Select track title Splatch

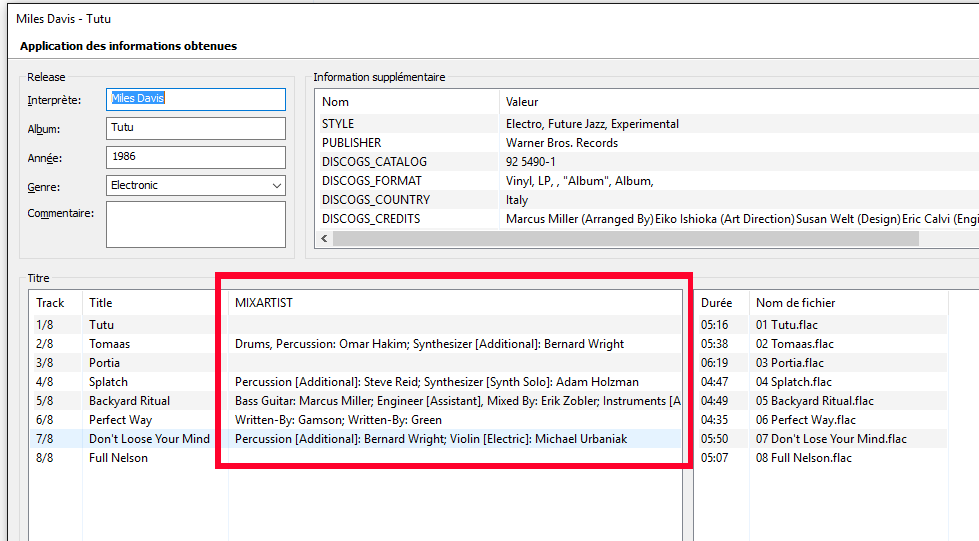click(108, 382)
